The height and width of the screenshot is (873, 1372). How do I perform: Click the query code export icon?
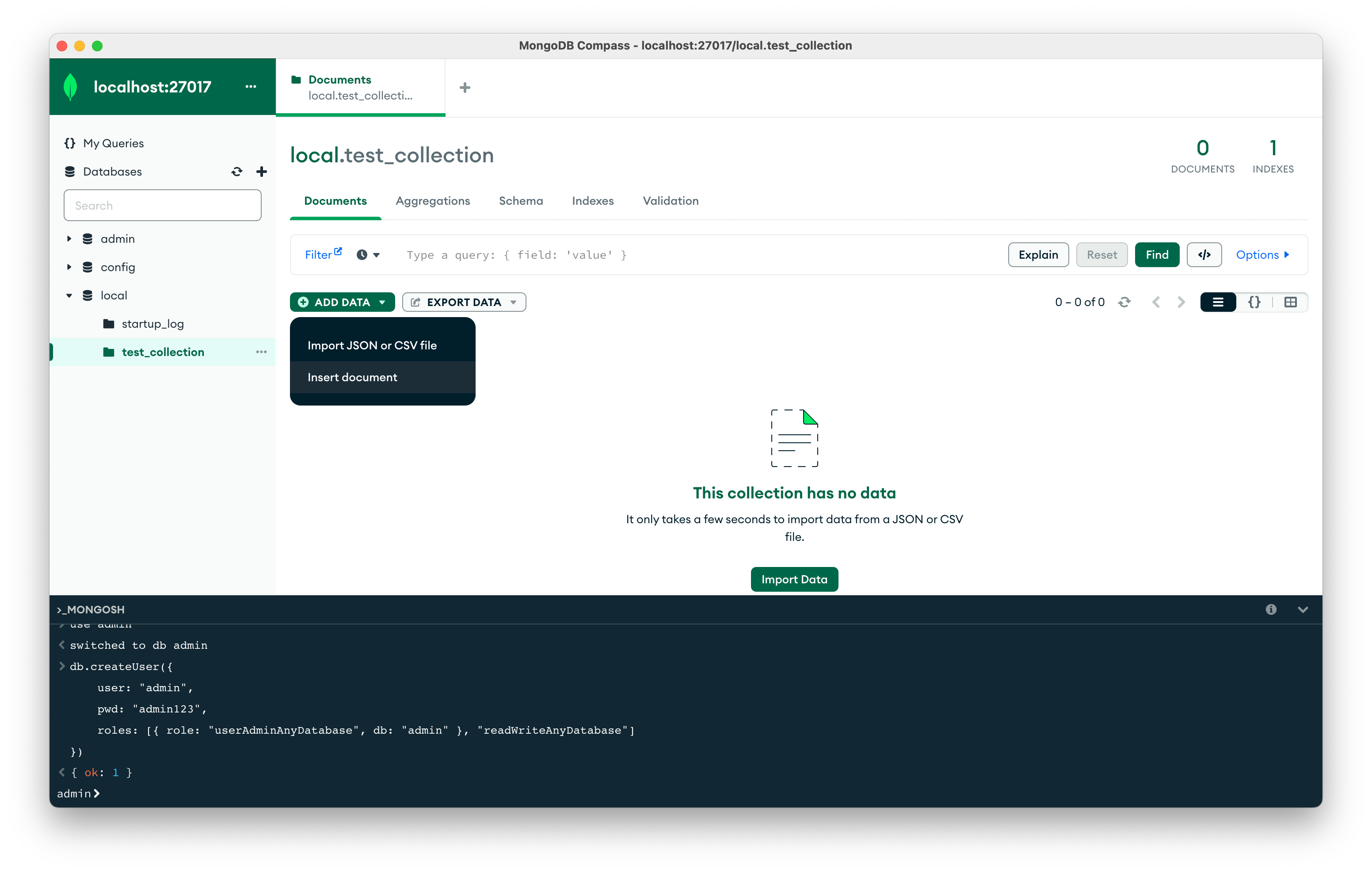(x=1204, y=255)
